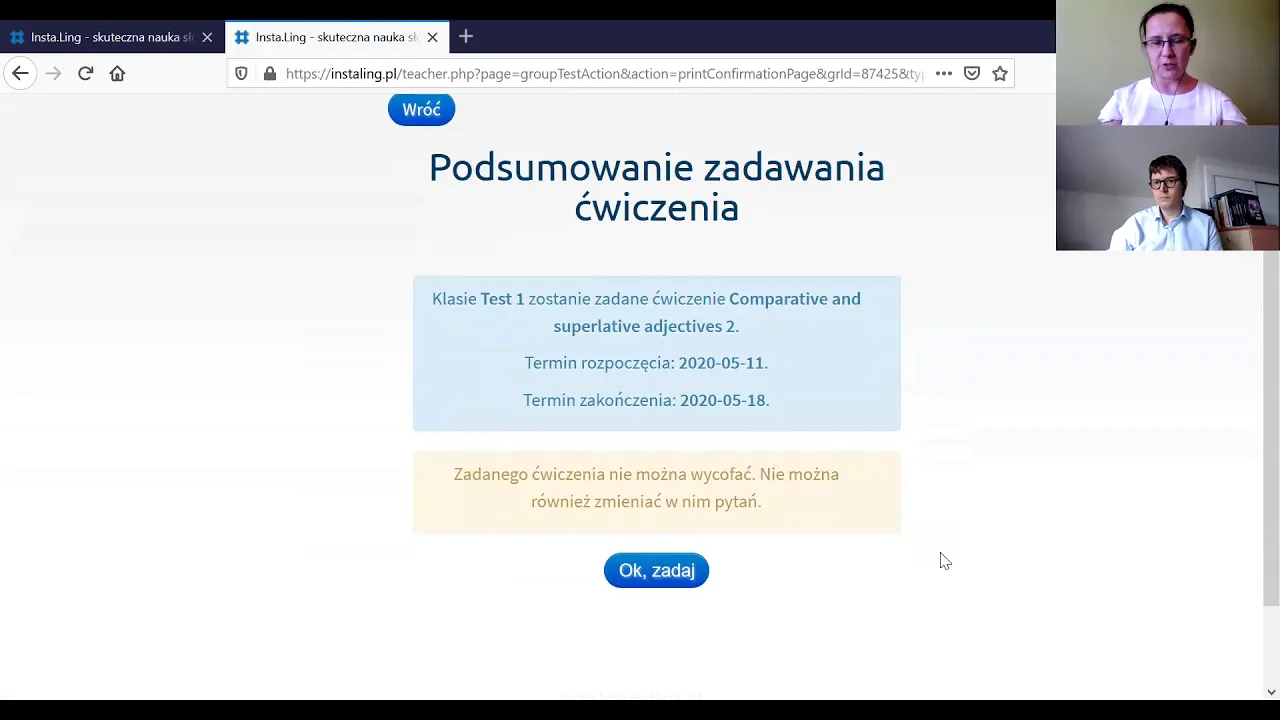The height and width of the screenshot is (720, 1280).
Task: Open page actions three-dot menu
Action: [943, 73]
